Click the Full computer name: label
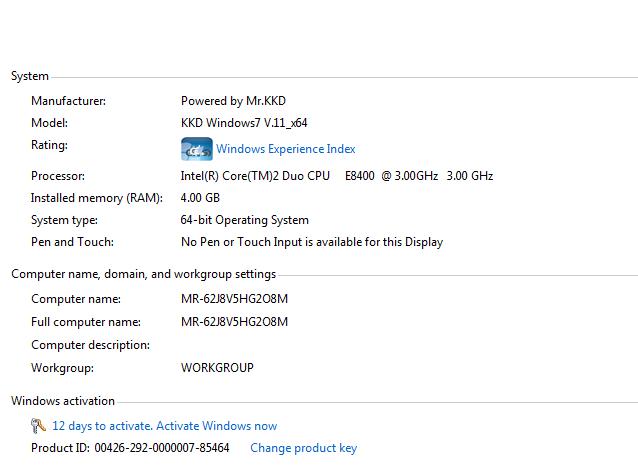638x472 pixels. click(86, 322)
